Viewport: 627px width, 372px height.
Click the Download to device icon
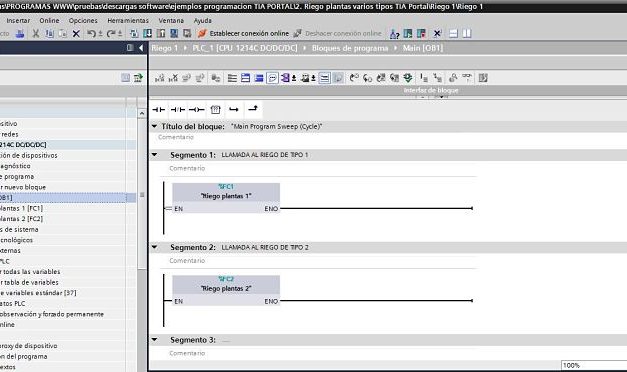click(x=148, y=34)
